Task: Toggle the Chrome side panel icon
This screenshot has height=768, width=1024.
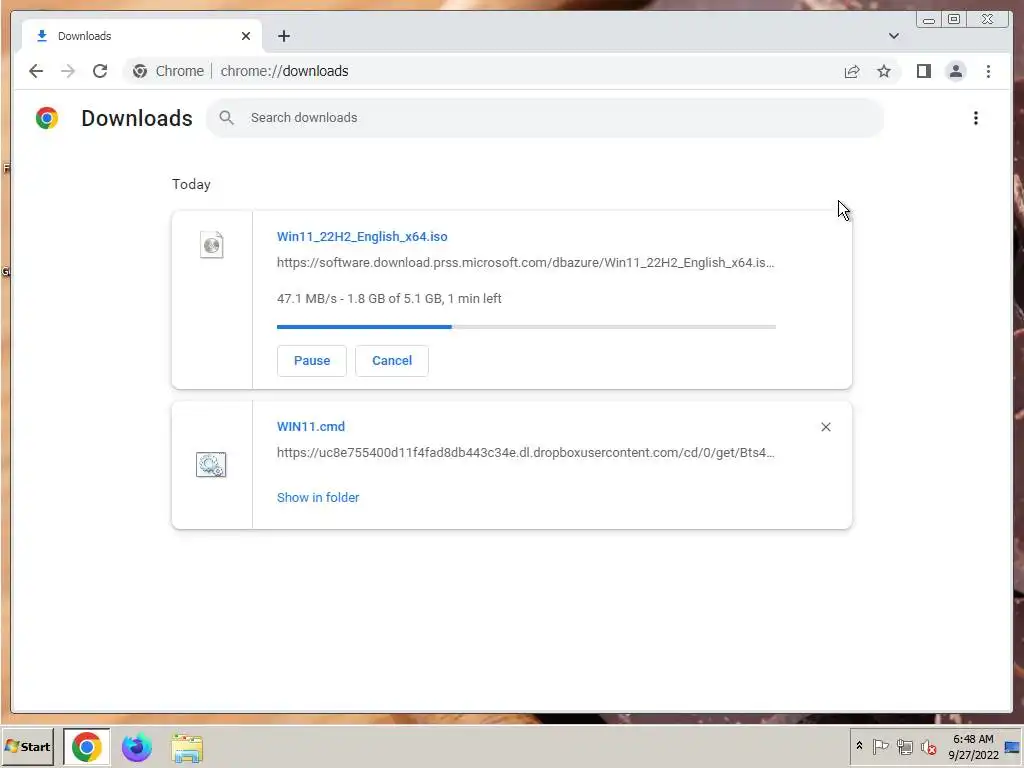Action: pyautogui.click(x=923, y=71)
